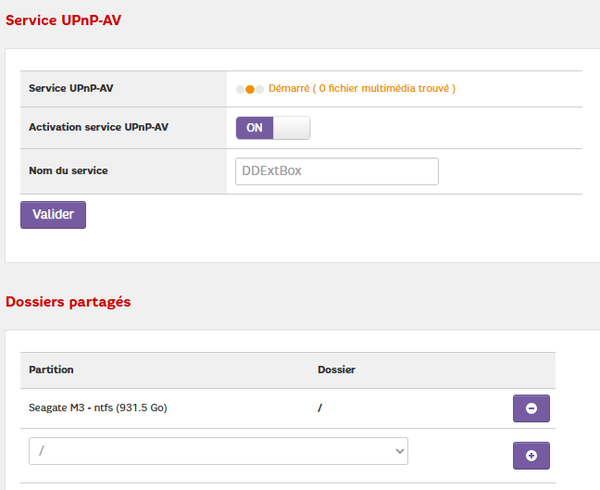Click the Démarré status text

click(288, 89)
